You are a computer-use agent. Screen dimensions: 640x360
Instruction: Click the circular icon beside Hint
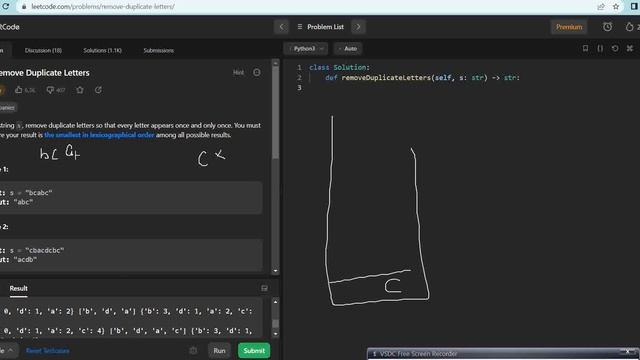tap(256, 72)
